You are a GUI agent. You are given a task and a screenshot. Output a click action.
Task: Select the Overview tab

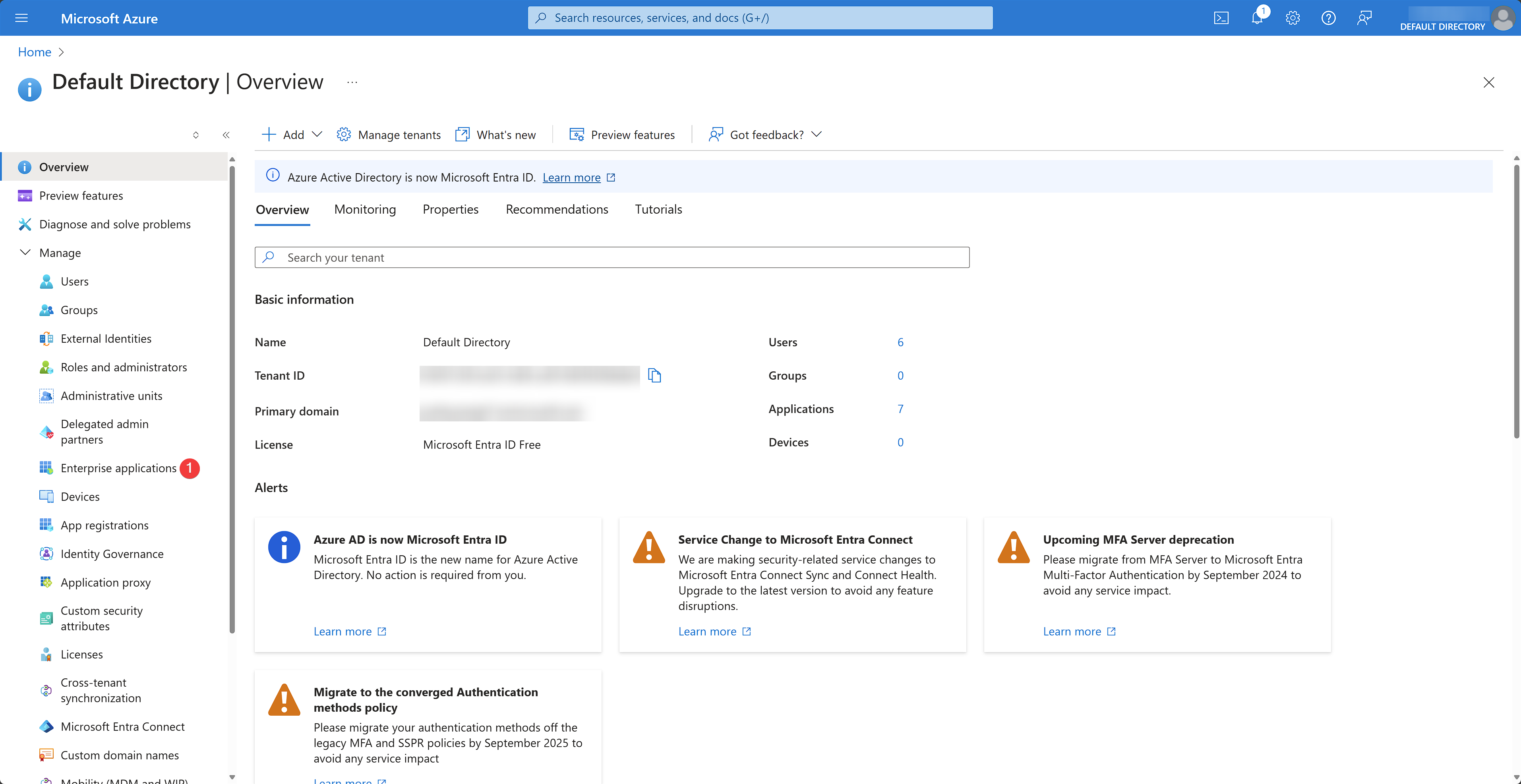pyautogui.click(x=282, y=210)
